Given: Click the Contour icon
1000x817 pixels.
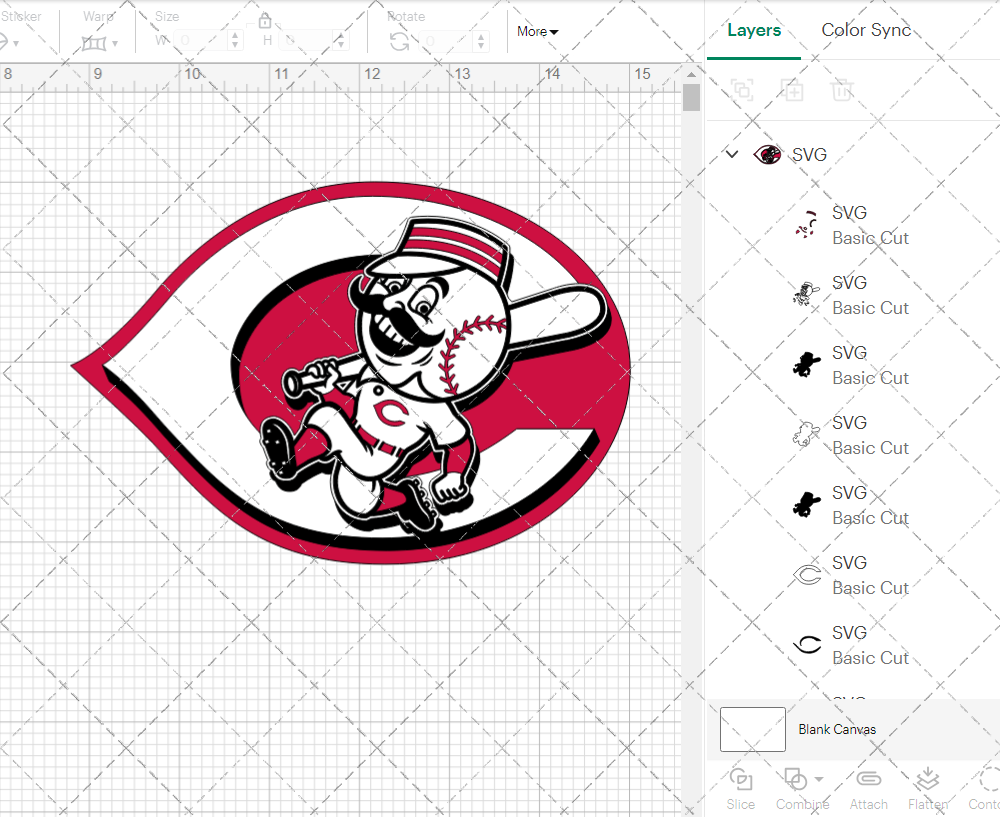Looking at the screenshot, I should pyautogui.click(x=990, y=779).
